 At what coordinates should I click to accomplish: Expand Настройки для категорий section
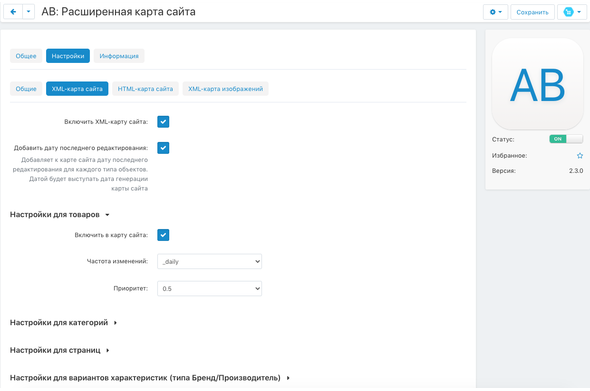click(63, 323)
